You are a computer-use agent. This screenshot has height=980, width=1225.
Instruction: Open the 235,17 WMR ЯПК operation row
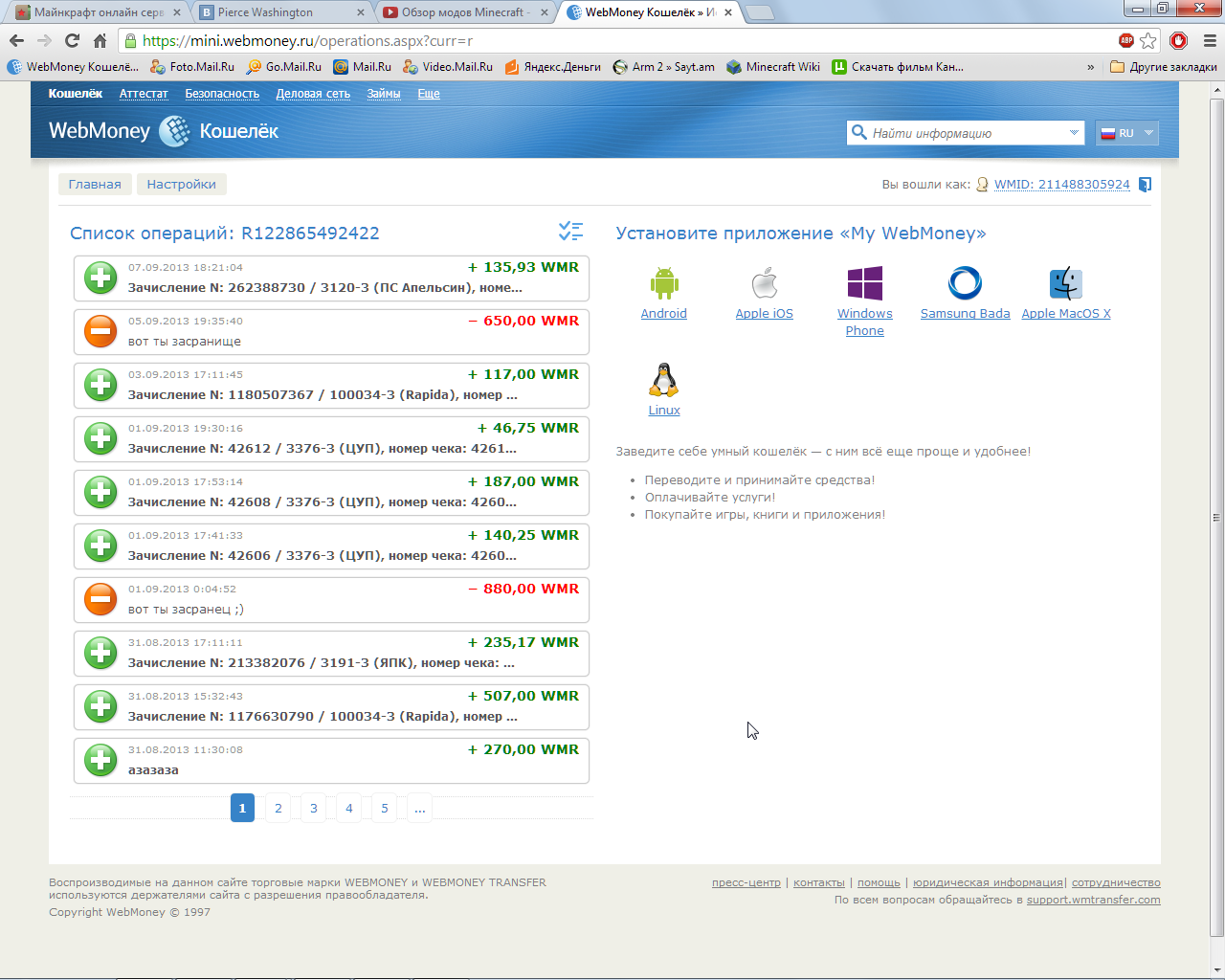(x=331, y=653)
